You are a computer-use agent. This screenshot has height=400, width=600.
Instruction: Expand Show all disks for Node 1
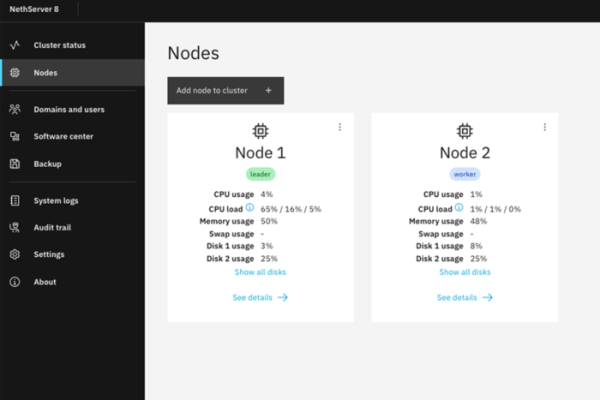[260, 271]
